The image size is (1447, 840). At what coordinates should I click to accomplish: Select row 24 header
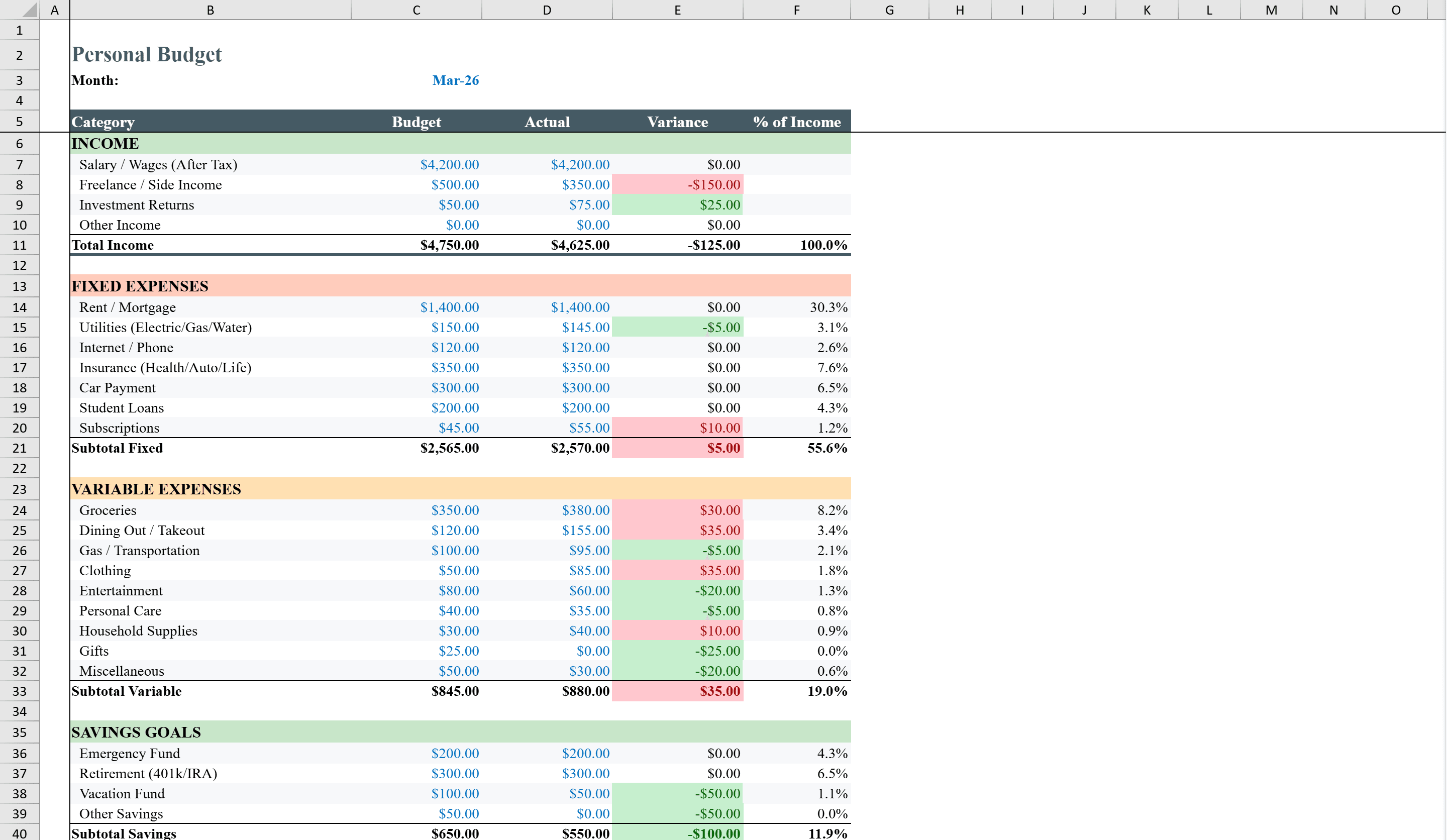(x=19, y=510)
